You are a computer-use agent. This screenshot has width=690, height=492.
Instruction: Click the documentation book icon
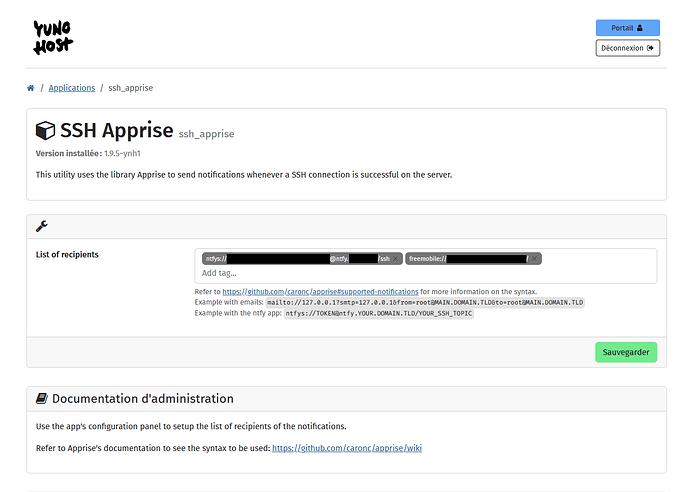[x=41, y=399]
